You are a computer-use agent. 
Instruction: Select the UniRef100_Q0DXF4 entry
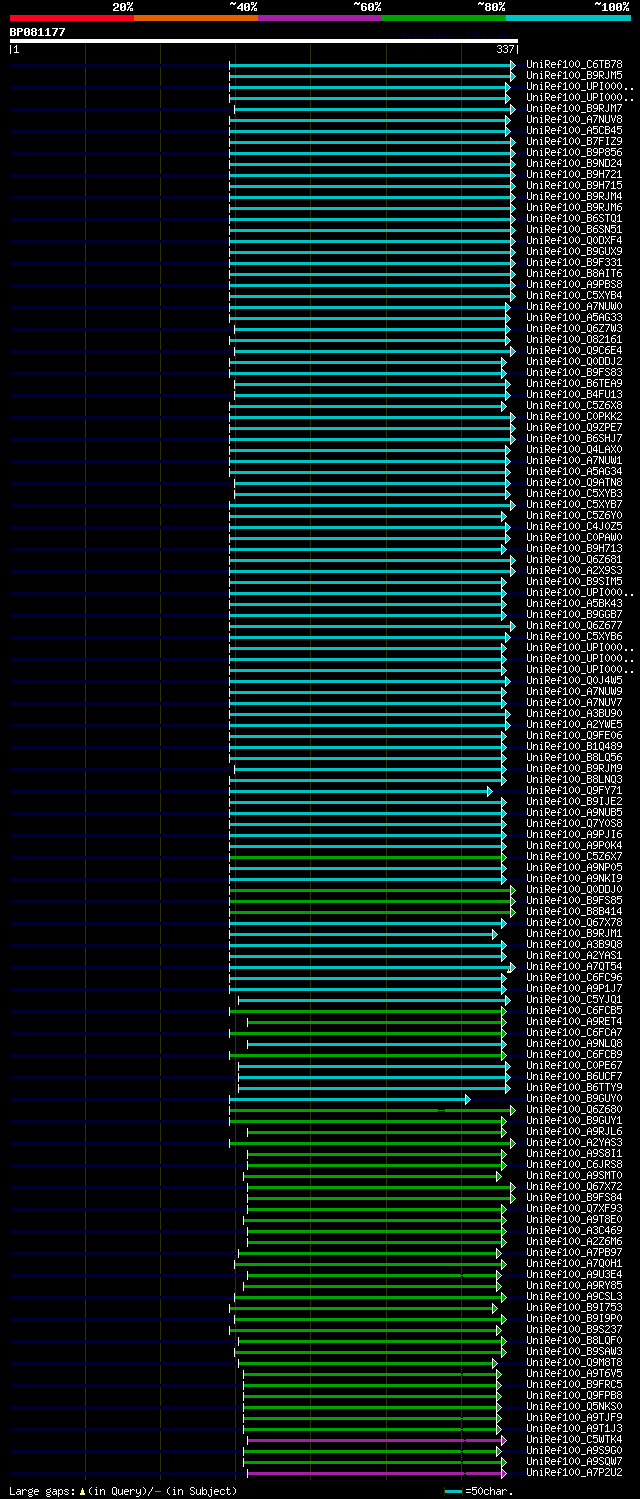coord(574,240)
